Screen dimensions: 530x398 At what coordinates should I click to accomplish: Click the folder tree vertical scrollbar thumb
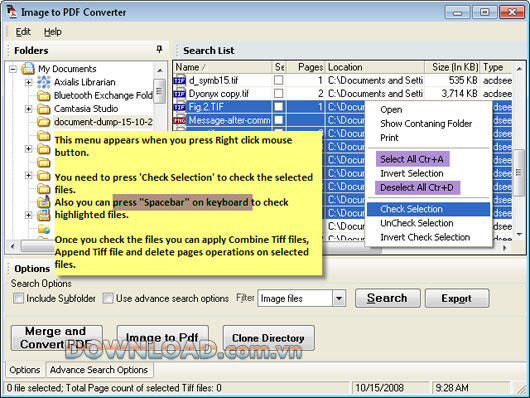tap(159, 91)
